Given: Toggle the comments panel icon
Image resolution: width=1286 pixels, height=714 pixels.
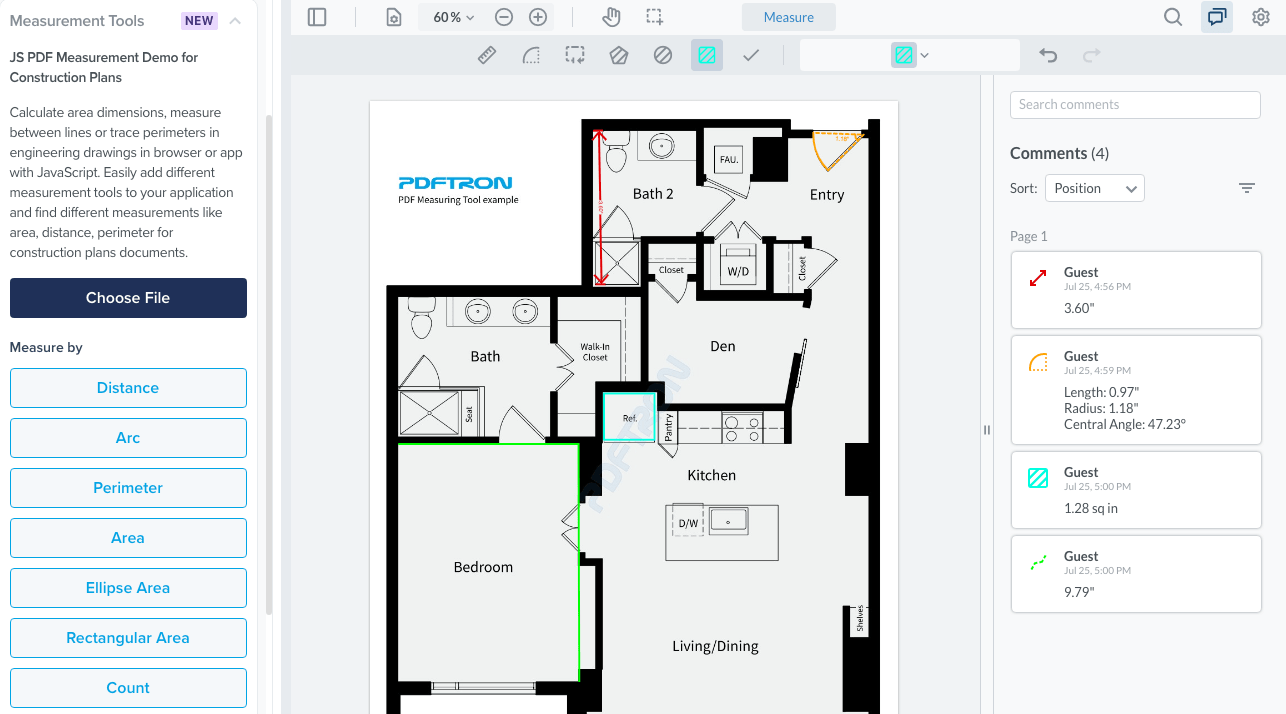Looking at the screenshot, I should point(1216,17).
